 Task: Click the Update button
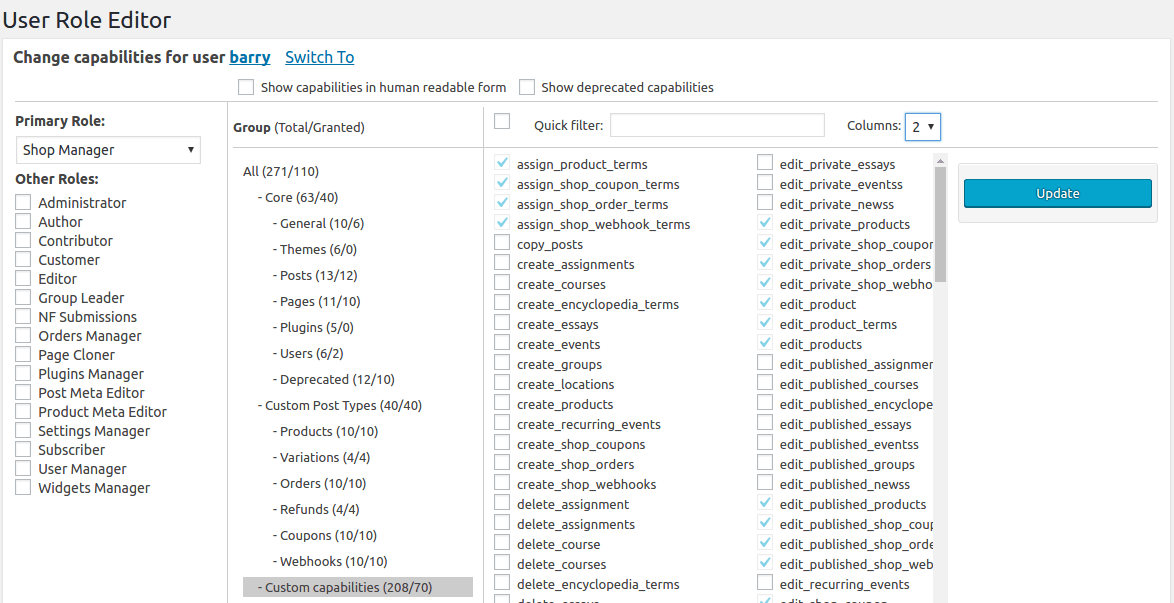[x=1057, y=193]
